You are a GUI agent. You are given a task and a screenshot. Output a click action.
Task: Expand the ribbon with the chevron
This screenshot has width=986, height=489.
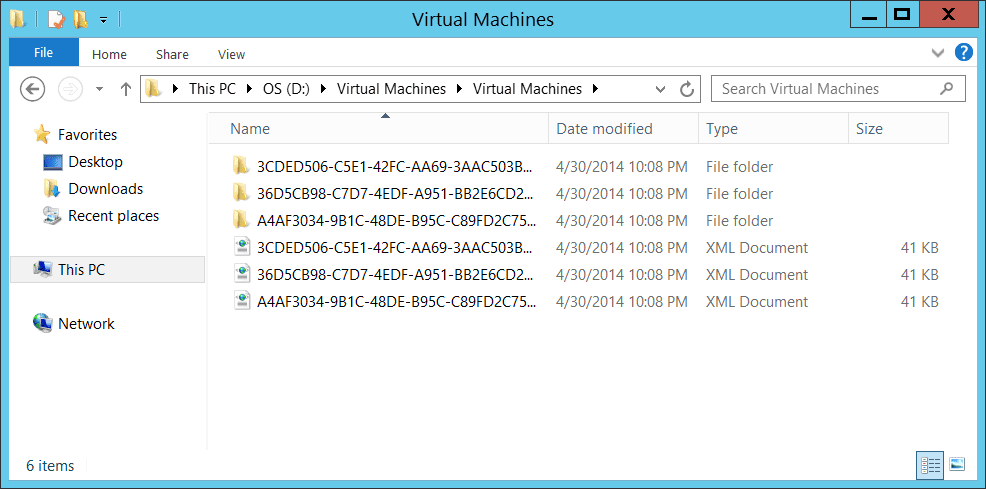937,53
